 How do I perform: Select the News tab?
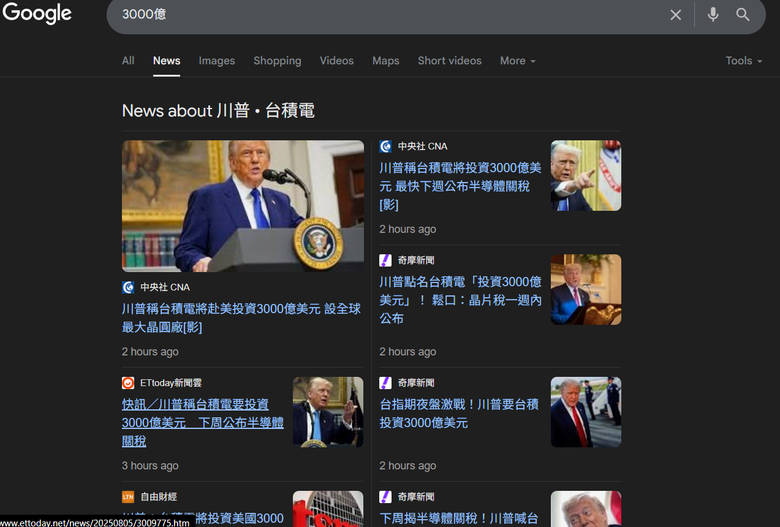click(x=167, y=61)
